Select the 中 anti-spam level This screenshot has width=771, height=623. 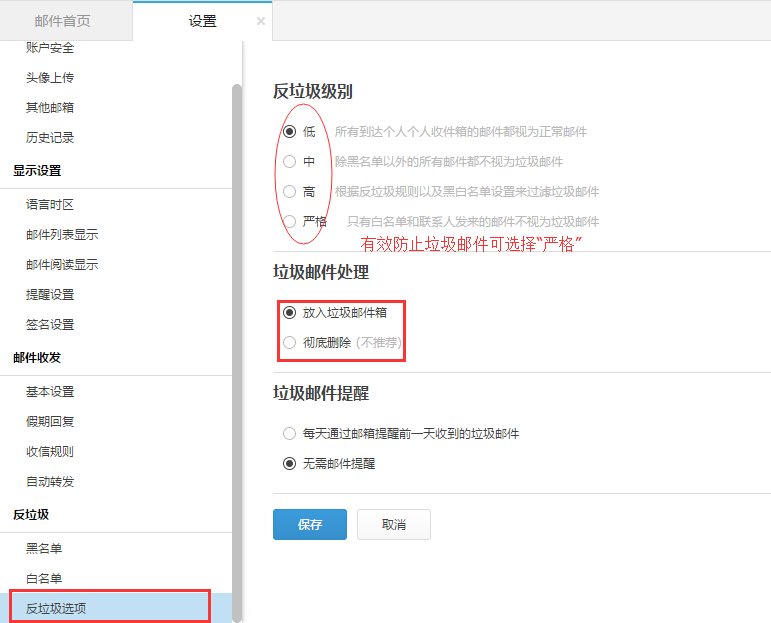290,161
